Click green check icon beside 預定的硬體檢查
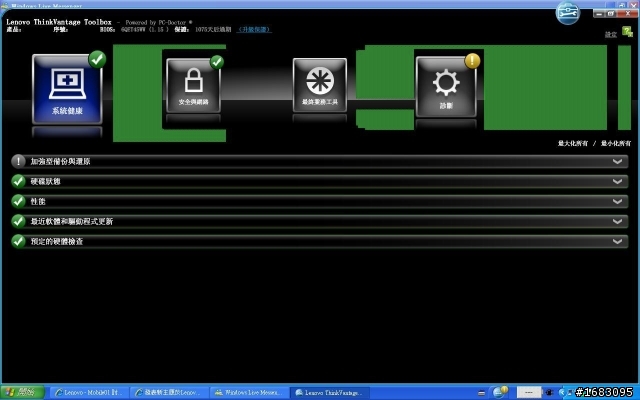 (x=18, y=241)
